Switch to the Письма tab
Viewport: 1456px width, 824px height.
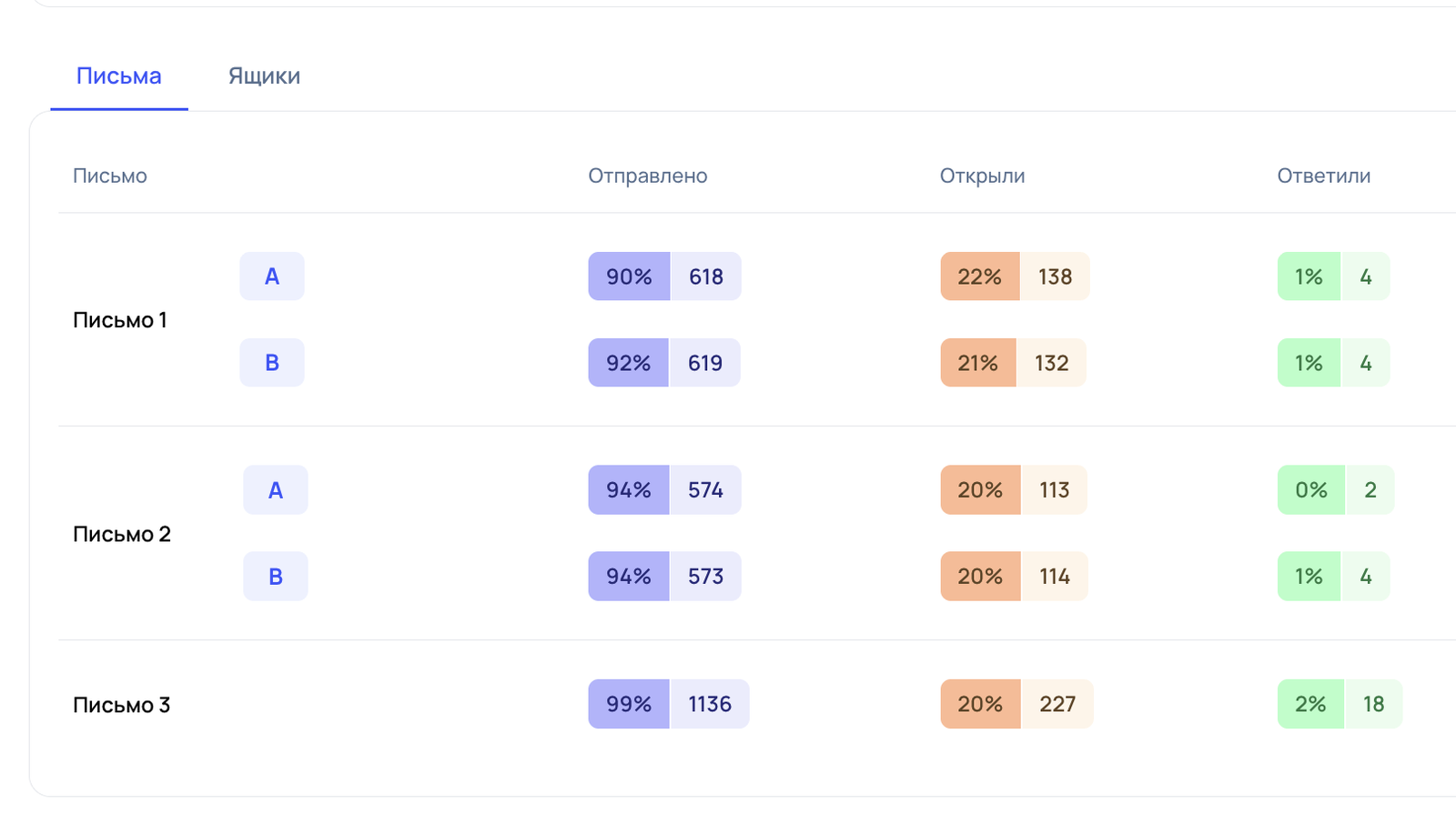tap(118, 76)
